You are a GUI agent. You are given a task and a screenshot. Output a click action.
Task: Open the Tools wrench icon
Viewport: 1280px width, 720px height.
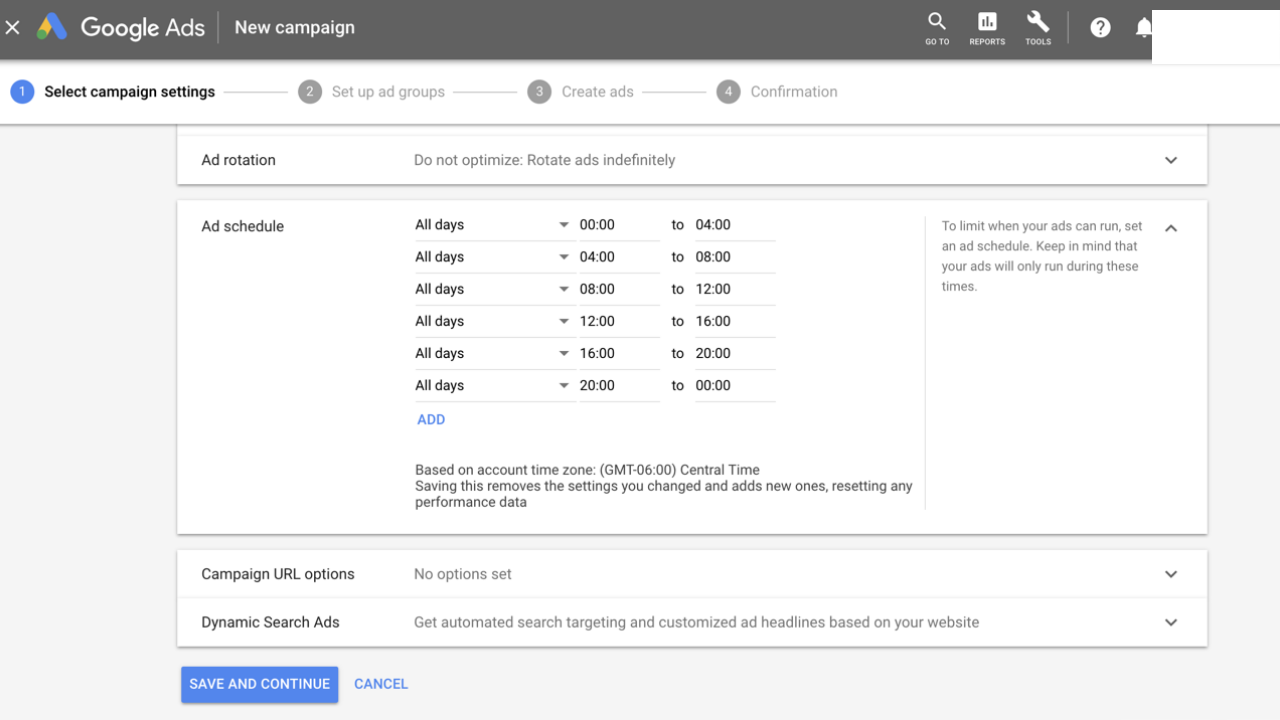coord(1038,28)
